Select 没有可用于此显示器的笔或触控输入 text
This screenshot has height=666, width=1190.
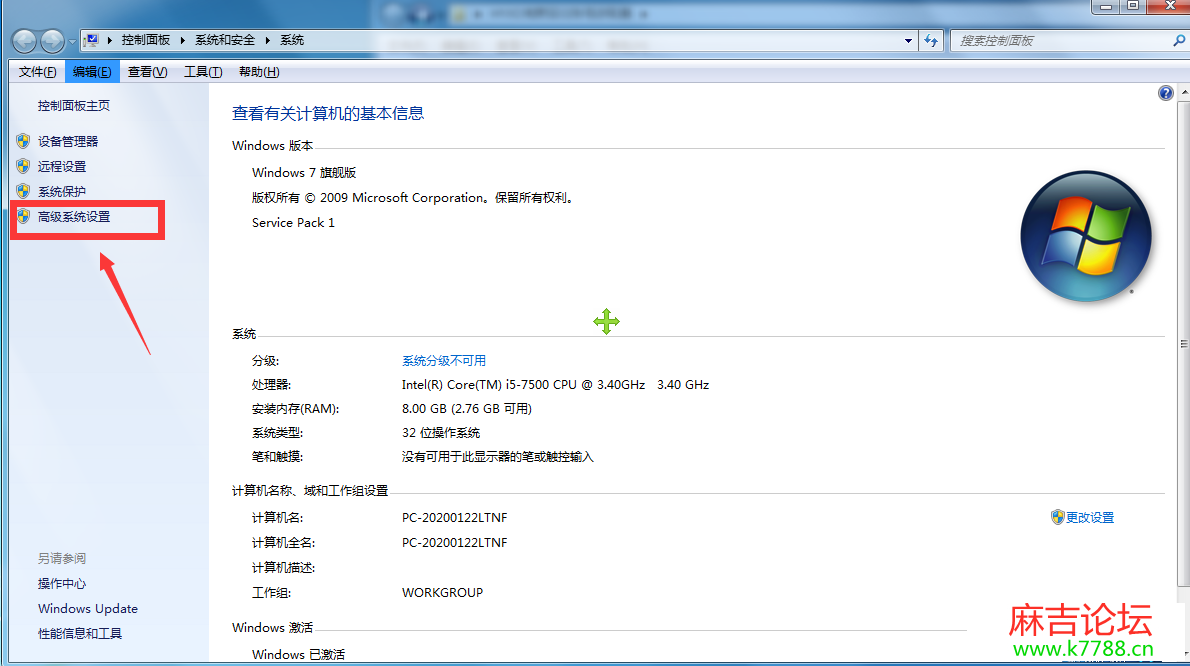point(498,457)
